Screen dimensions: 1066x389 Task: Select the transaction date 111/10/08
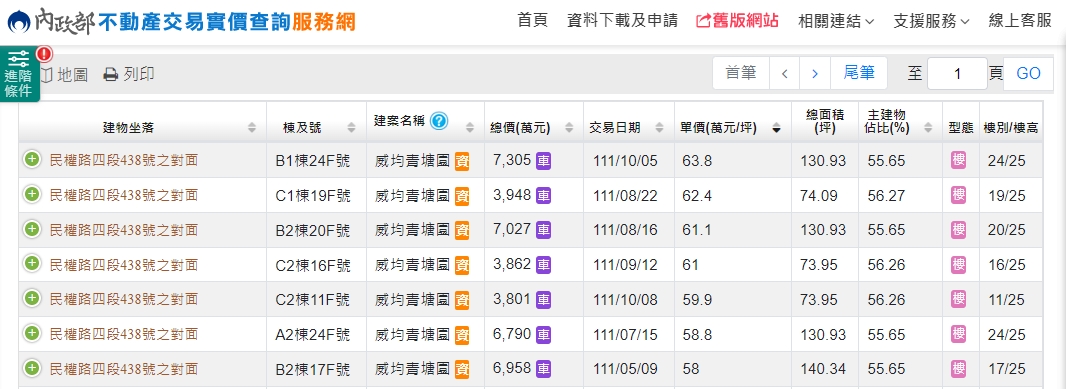coord(625,299)
